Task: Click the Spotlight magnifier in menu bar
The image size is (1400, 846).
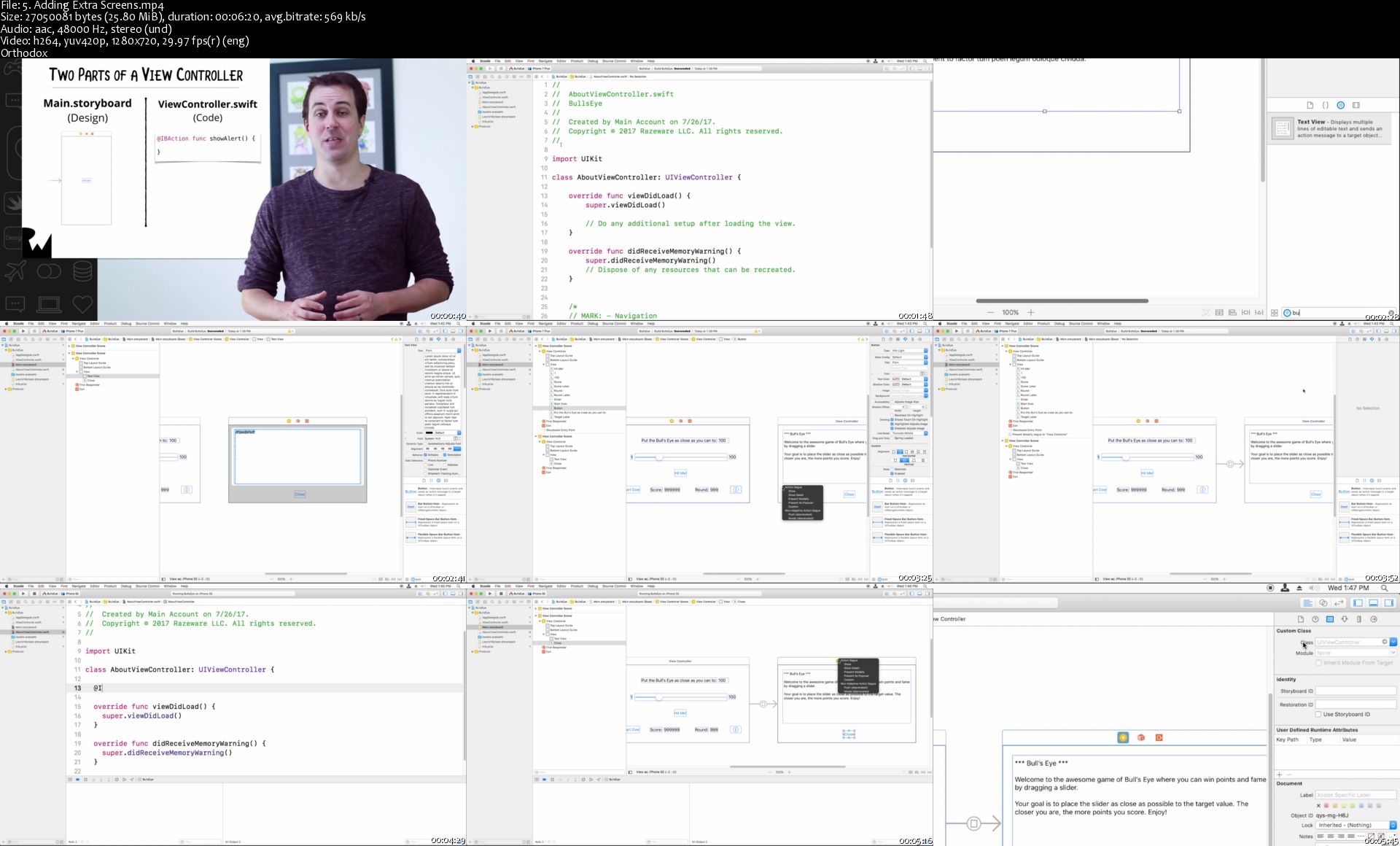Action: (x=1384, y=588)
